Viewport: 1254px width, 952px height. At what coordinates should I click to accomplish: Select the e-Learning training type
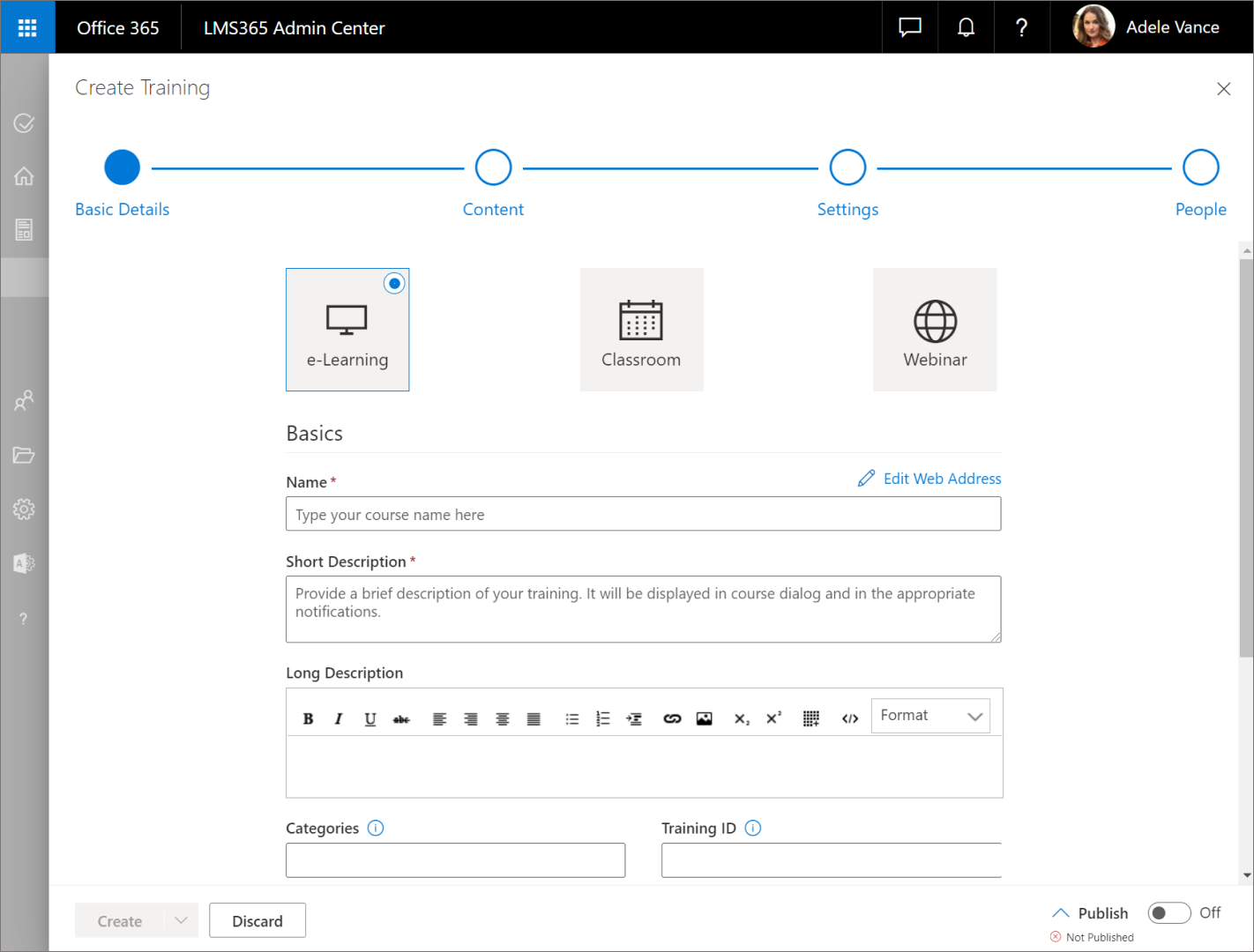(x=347, y=330)
